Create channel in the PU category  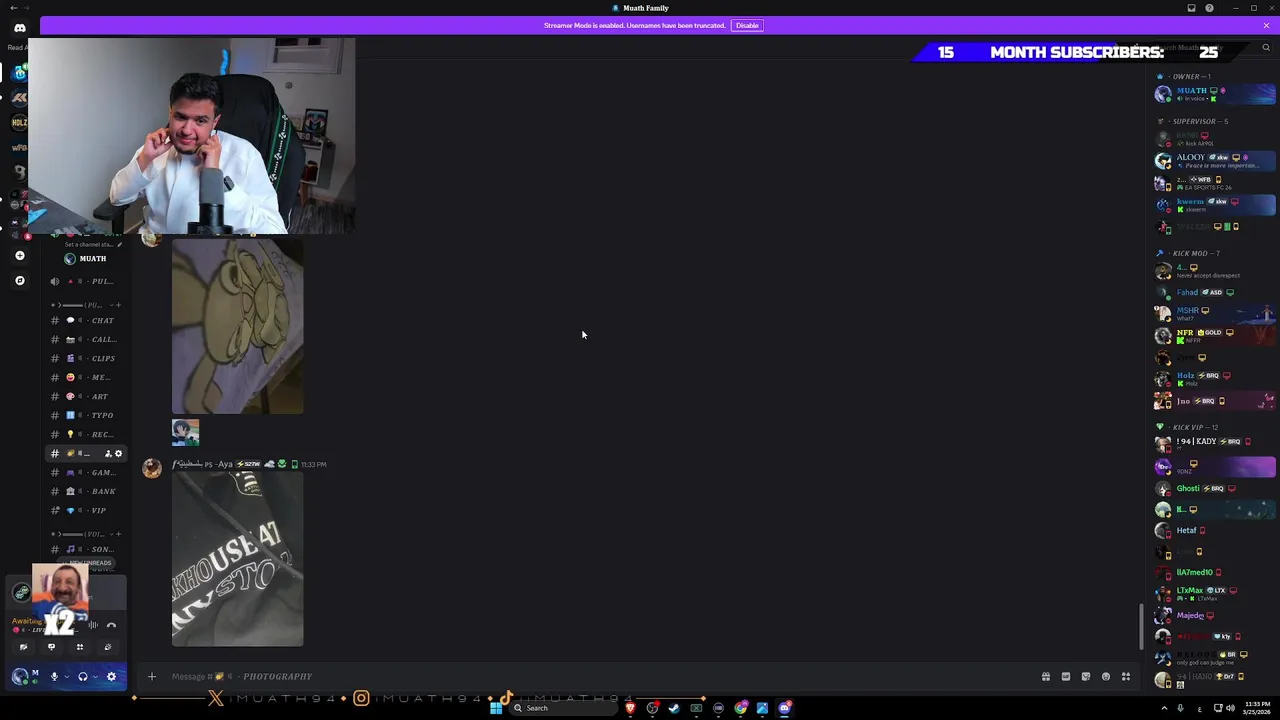pyautogui.click(x=118, y=304)
